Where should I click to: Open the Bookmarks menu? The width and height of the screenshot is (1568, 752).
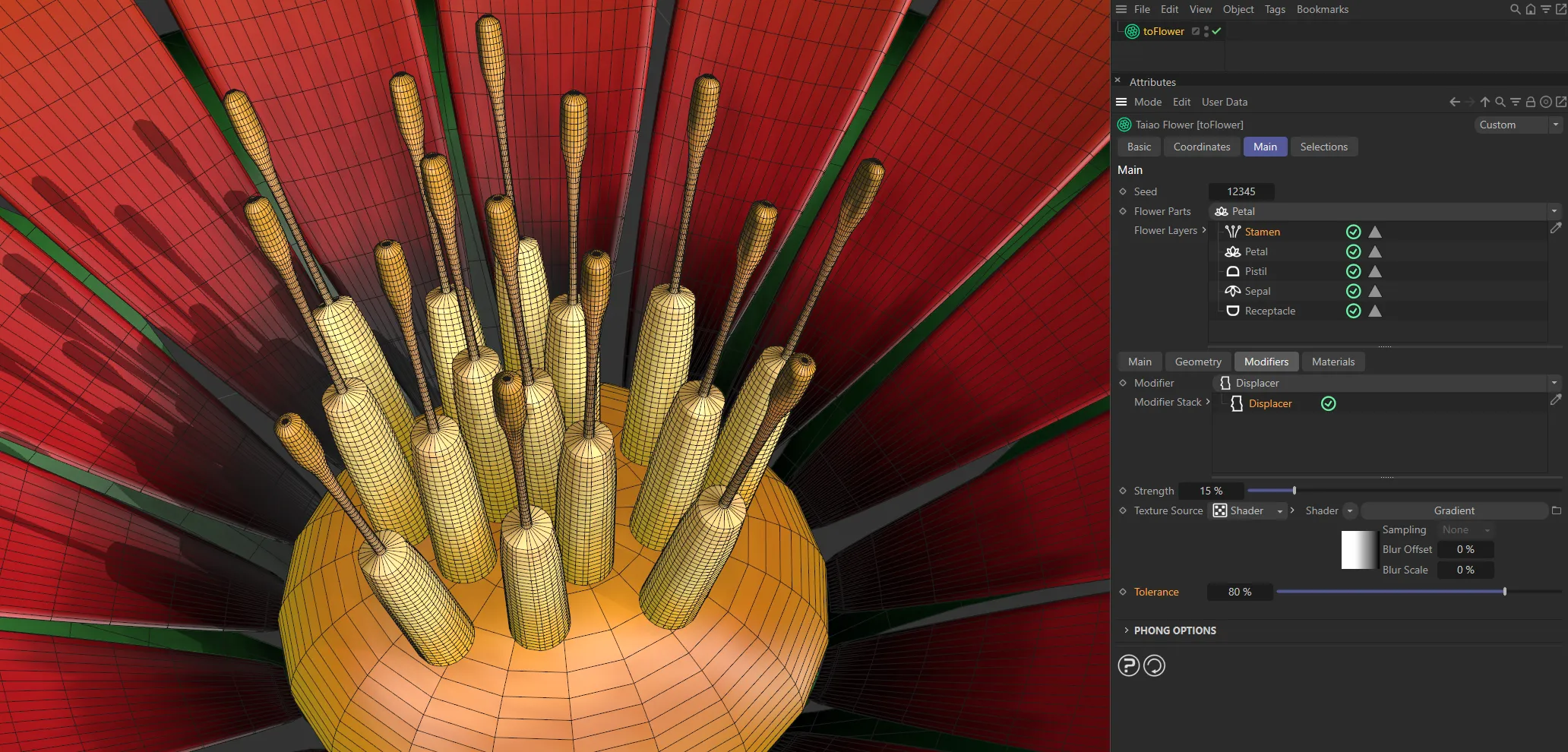pyautogui.click(x=1322, y=9)
